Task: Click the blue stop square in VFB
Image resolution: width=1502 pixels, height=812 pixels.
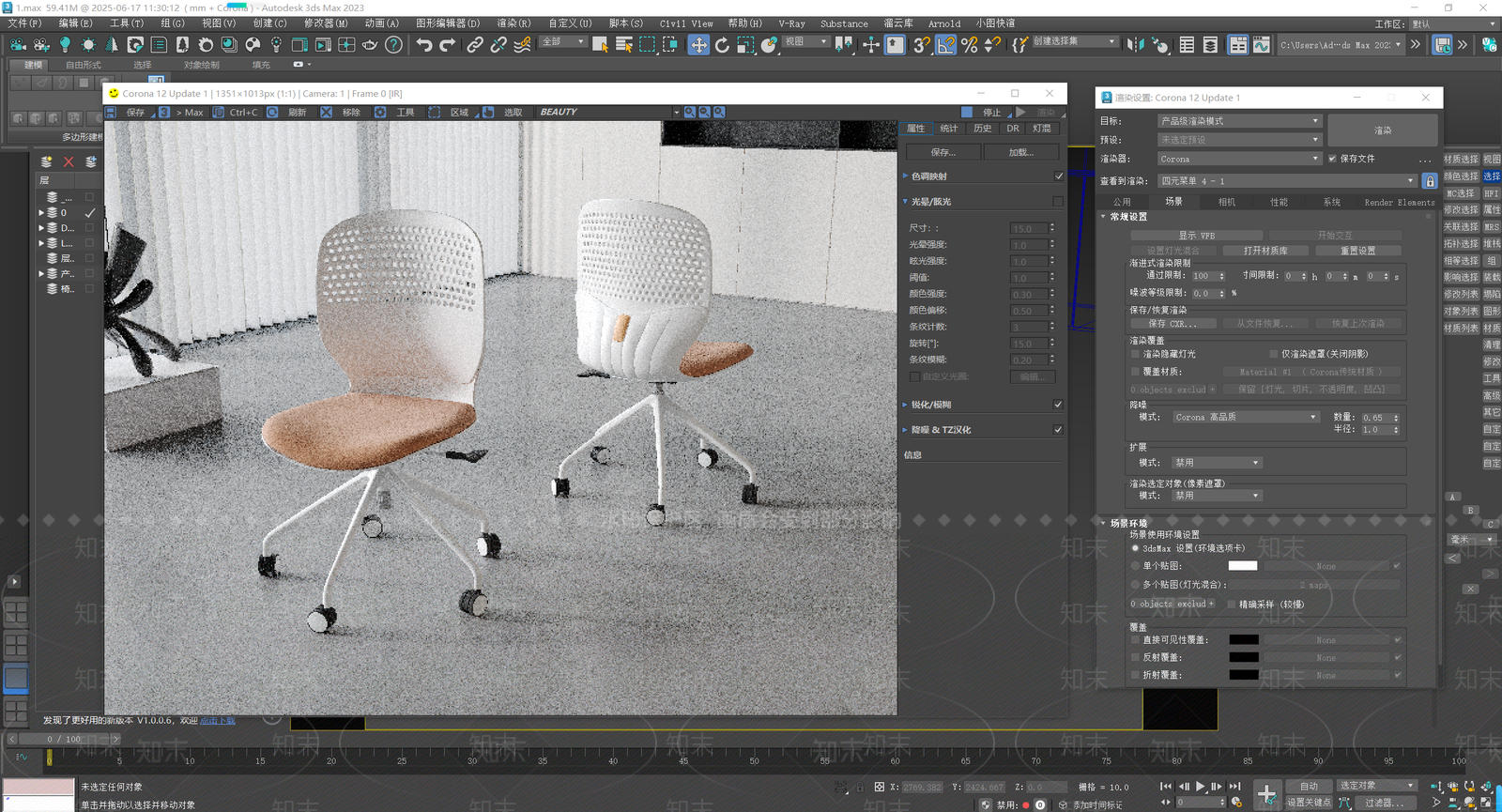Action: [x=967, y=112]
